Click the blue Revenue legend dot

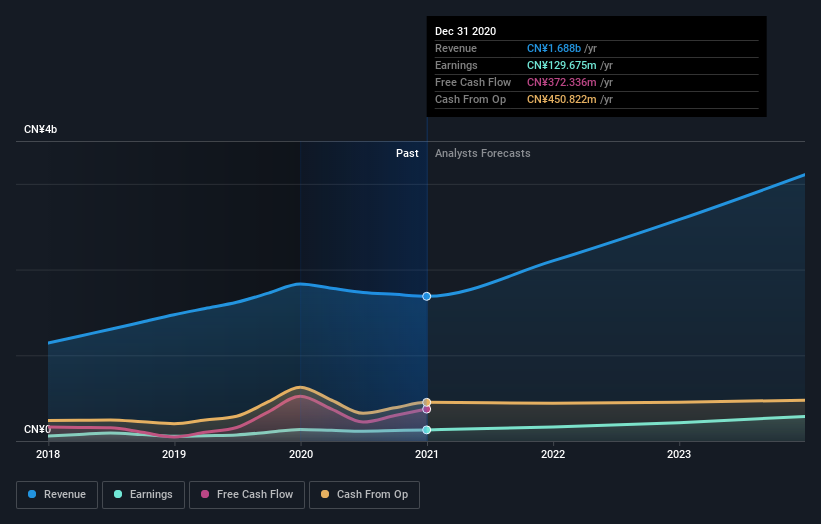coord(32,494)
